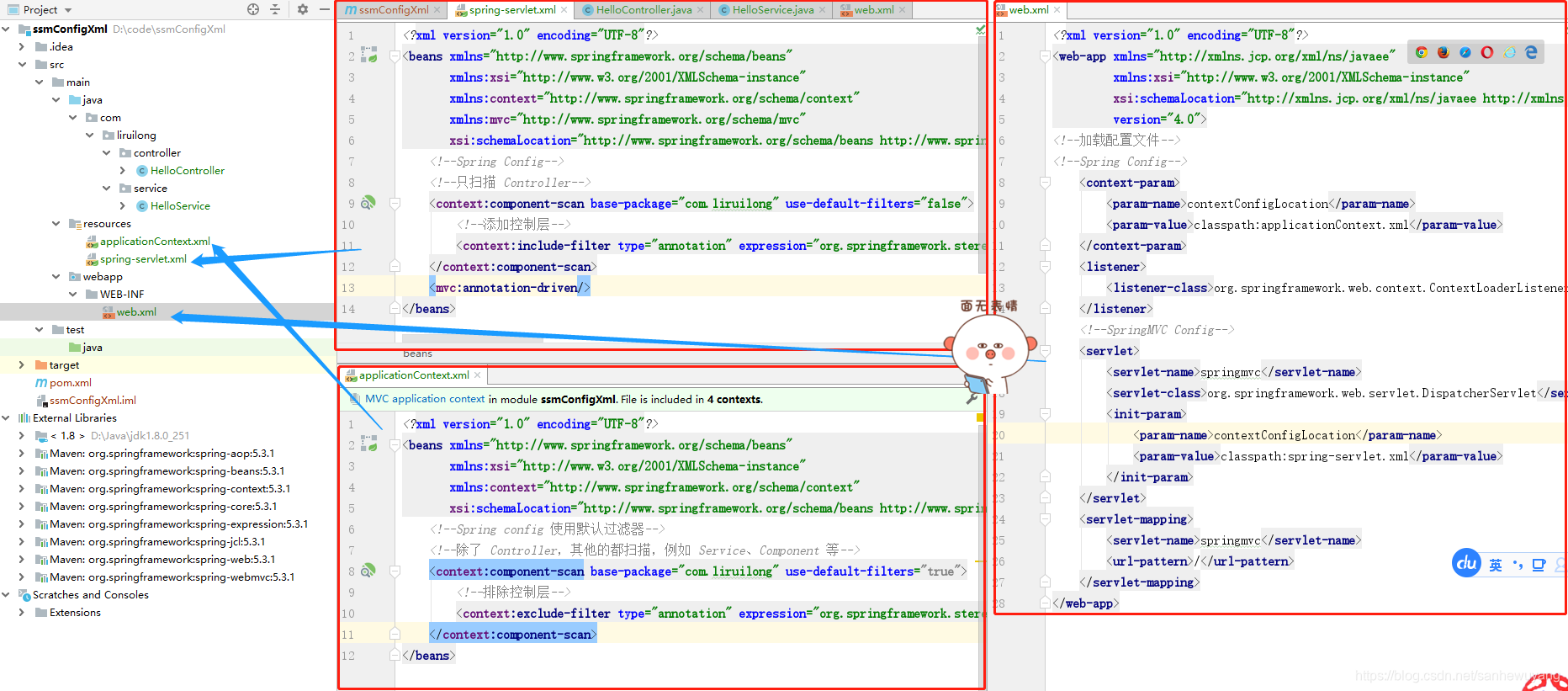Expand the target folder

coord(22,365)
